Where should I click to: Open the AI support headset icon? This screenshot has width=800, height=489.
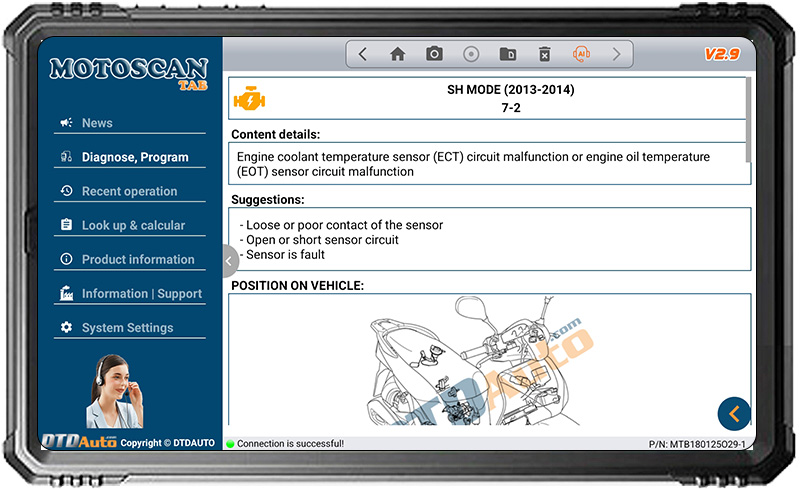581,54
